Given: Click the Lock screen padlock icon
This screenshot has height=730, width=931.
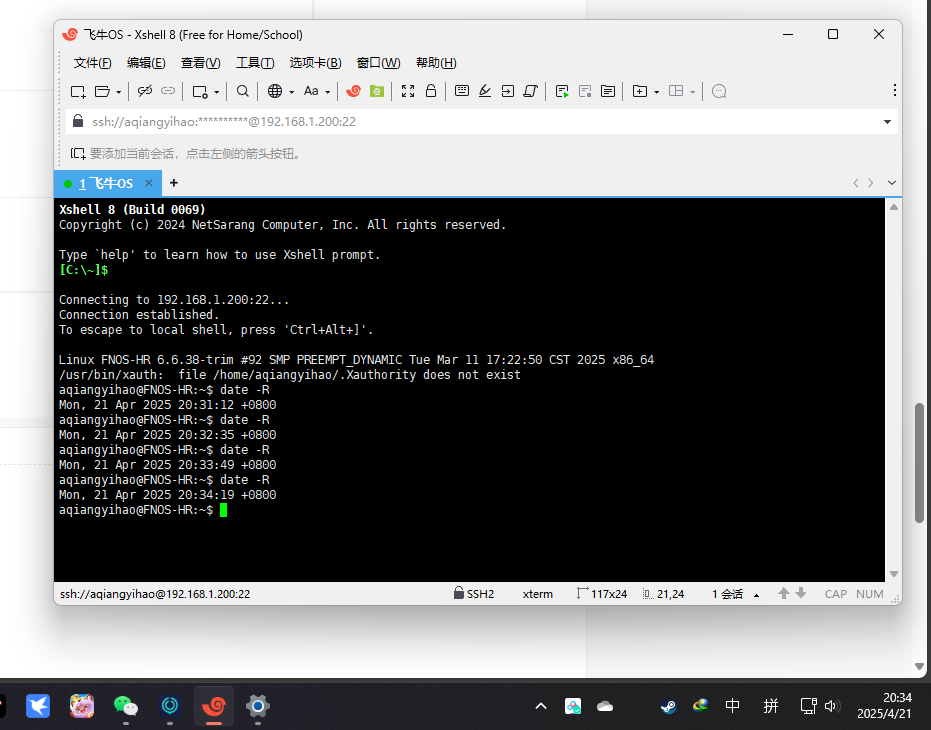Looking at the screenshot, I should click(431, 90).
